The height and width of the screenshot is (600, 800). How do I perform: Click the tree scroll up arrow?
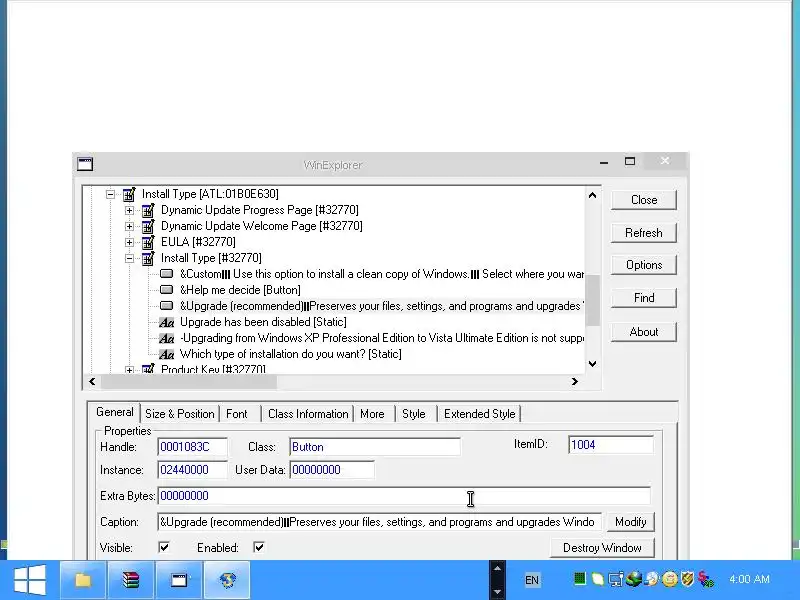coord(592,195)
